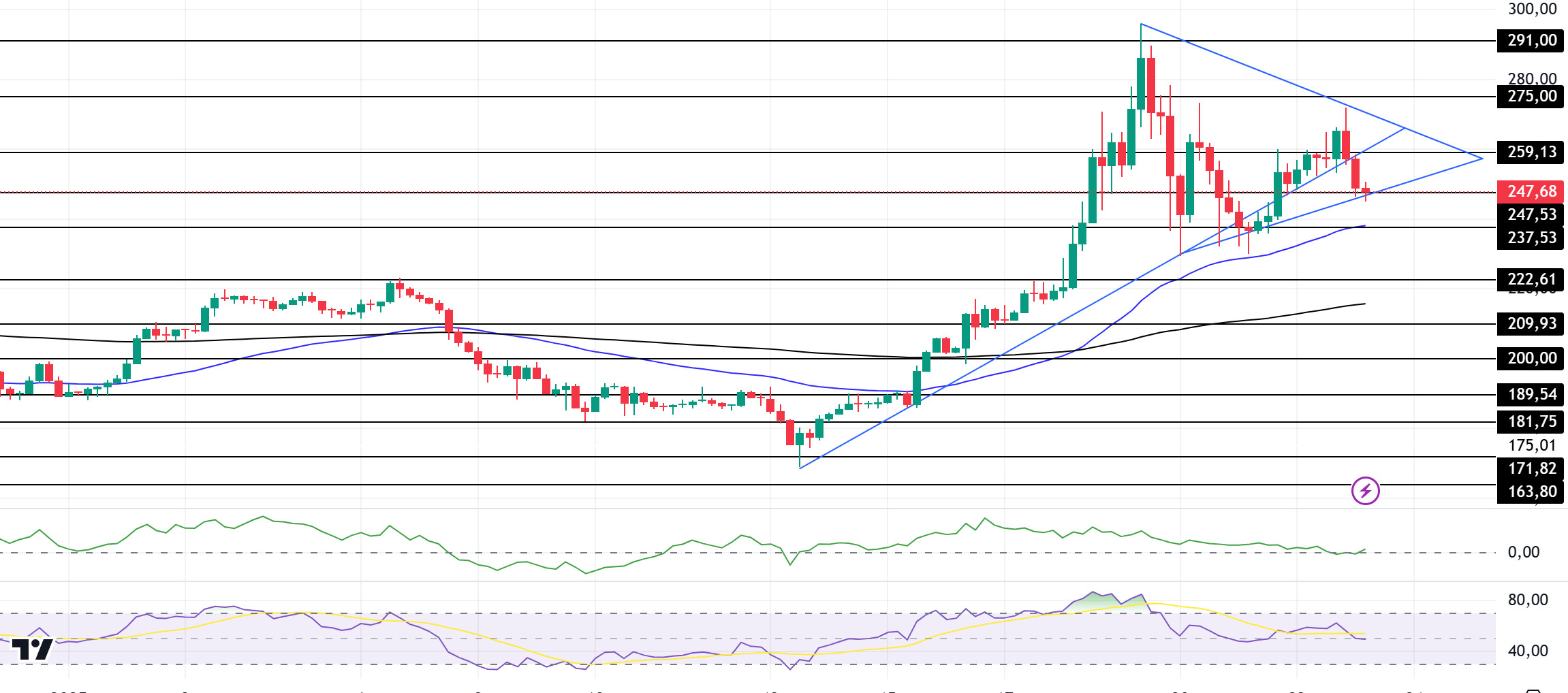The height and width of the screenshot is (693, 1568).
Task: Click the 80,00 value on RSI scale
Action: [x=1528, y=600]
